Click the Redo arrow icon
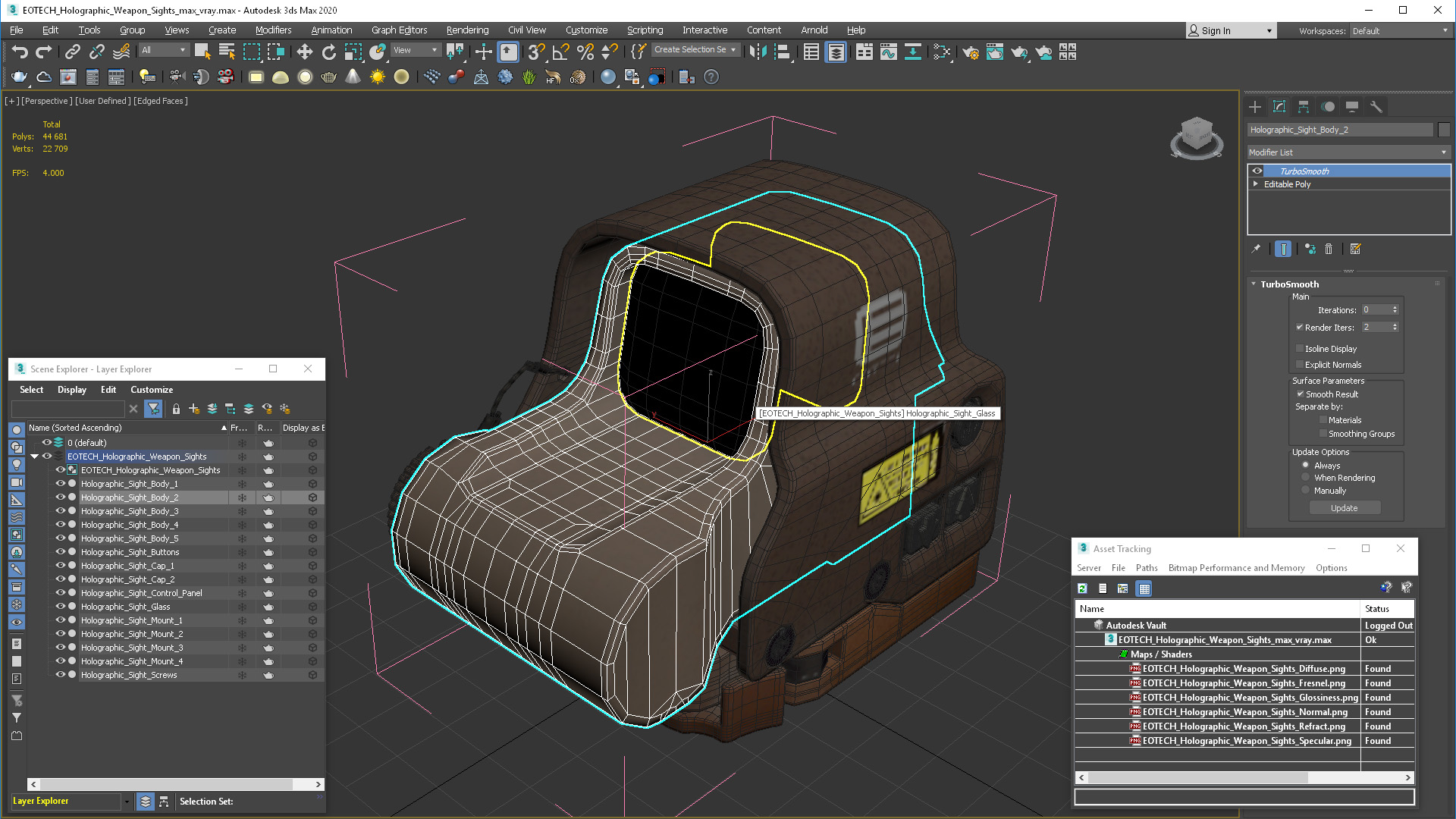This screenshot has height=819, width=1456. point(44,52)
